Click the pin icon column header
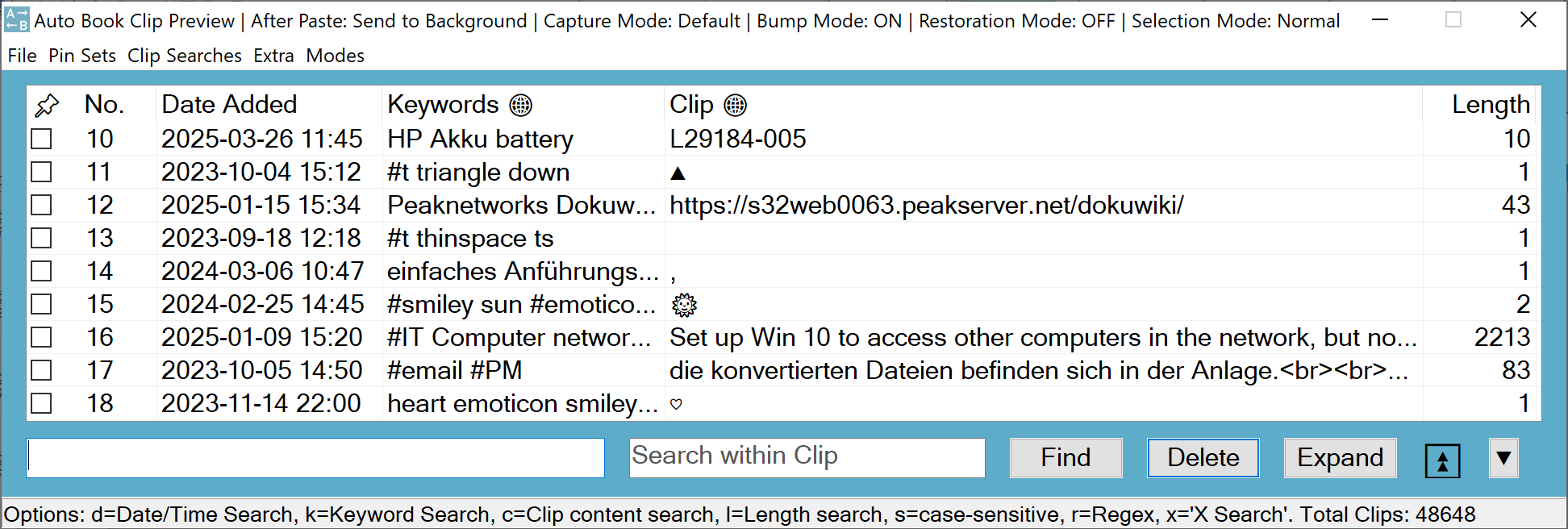The height and width of the screenshot is (529, 1568). tap(47, 105)
